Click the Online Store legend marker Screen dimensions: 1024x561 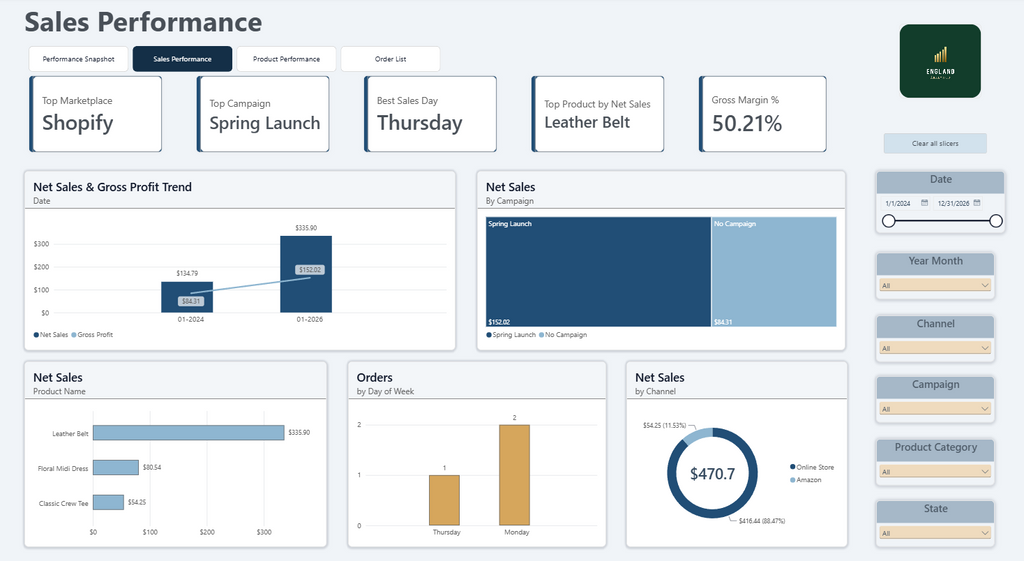click(793, 467)
